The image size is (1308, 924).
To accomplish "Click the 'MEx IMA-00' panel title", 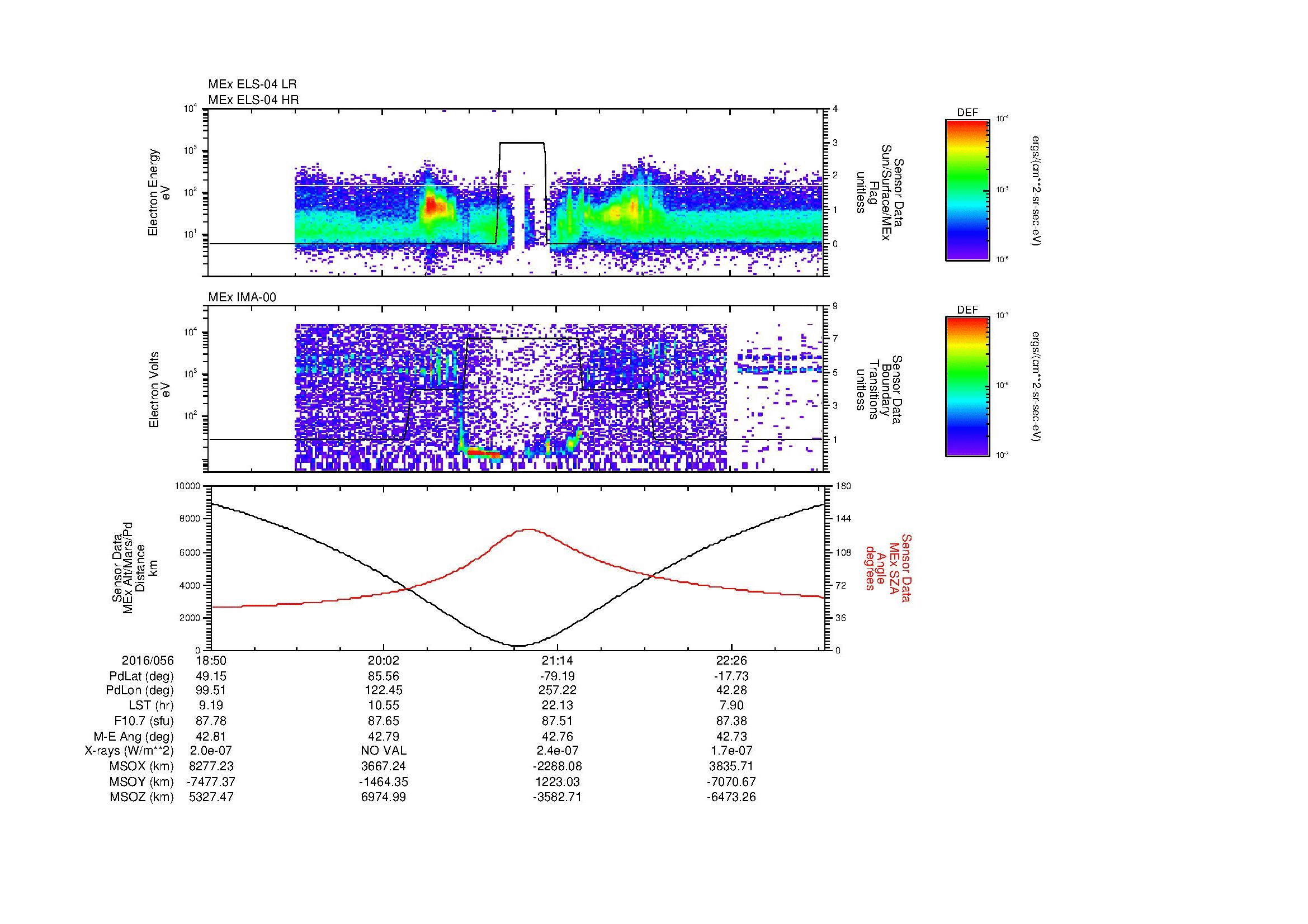I will pos(242,297).
